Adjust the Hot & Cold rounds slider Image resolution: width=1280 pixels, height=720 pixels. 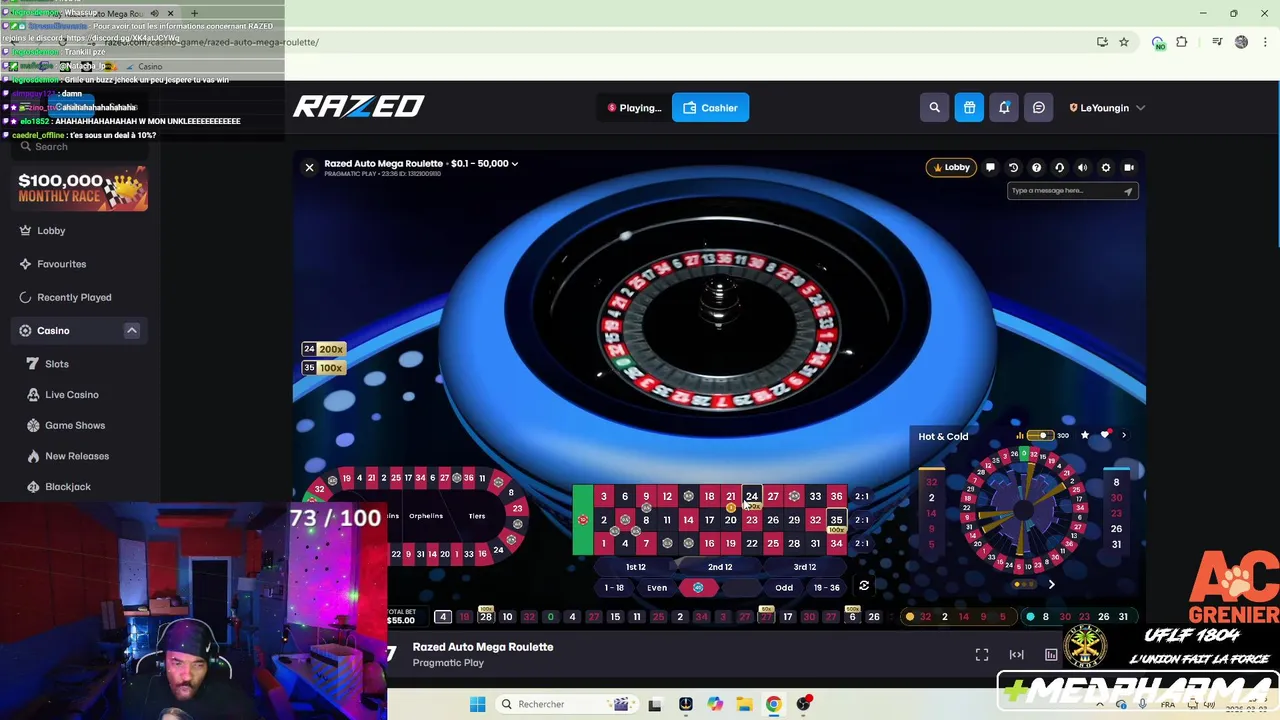pyautogui.click(x=1041, y=435)
